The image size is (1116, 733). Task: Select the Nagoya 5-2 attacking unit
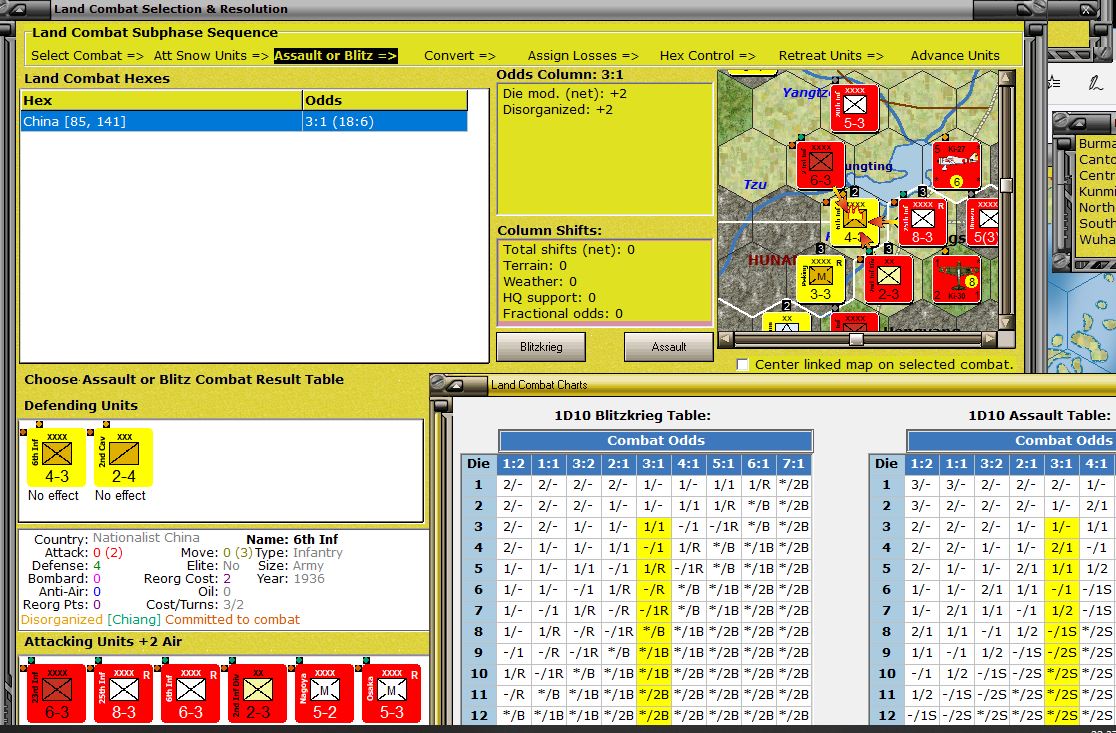[325, 694]
